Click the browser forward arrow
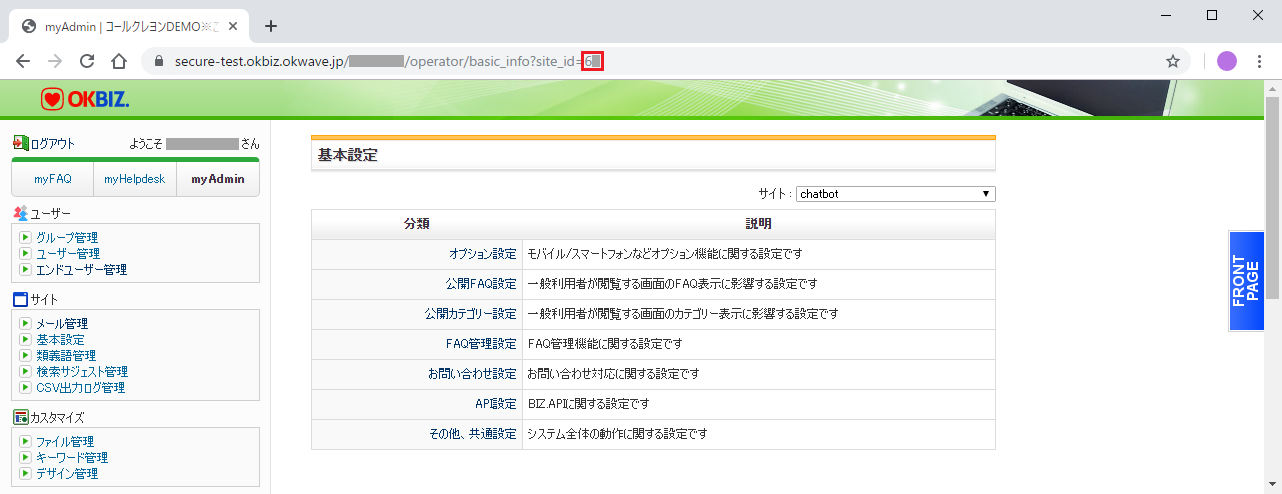The height and width of the screenshot is (494, 1282). tap(55, 61)
